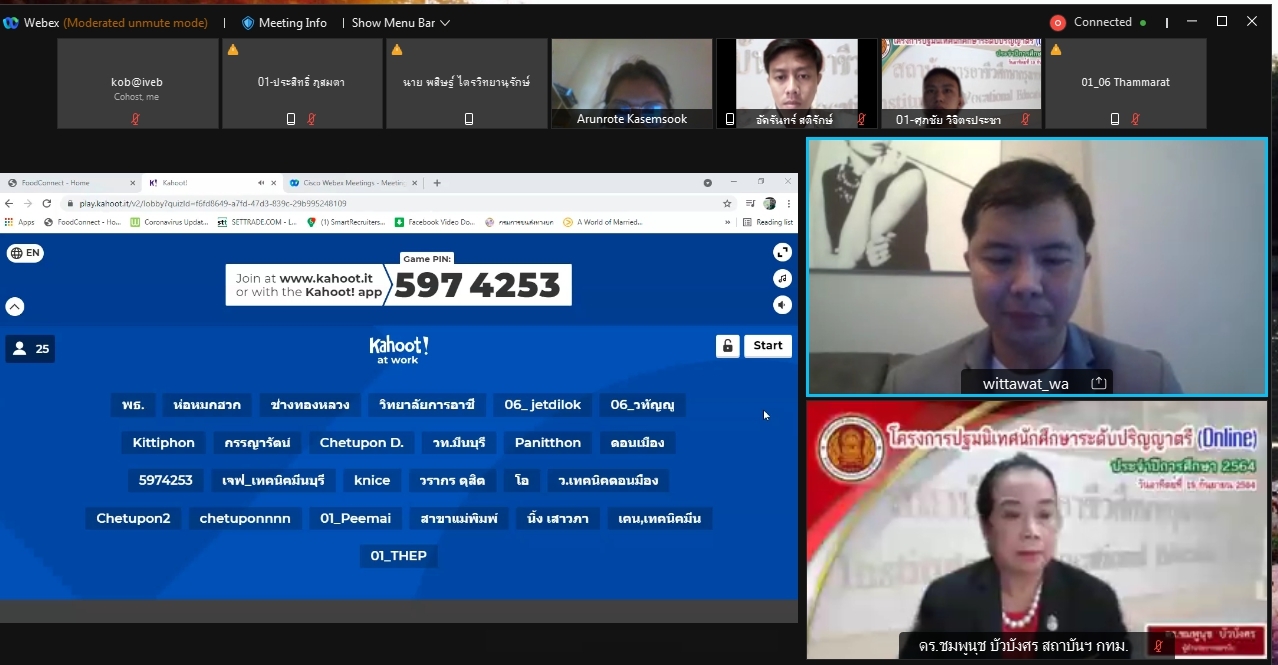Lock the Kahoot game with the padlock

tap(727, 346)
